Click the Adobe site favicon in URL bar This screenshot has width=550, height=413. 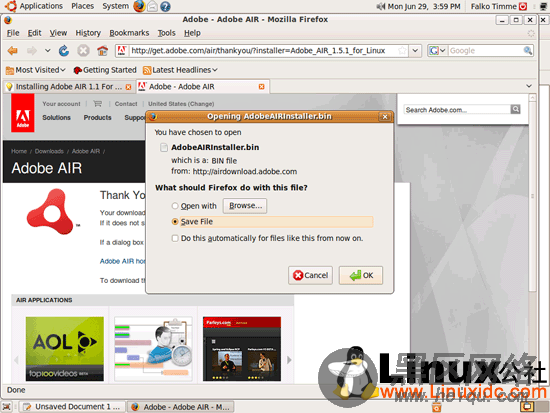(121, 51)
